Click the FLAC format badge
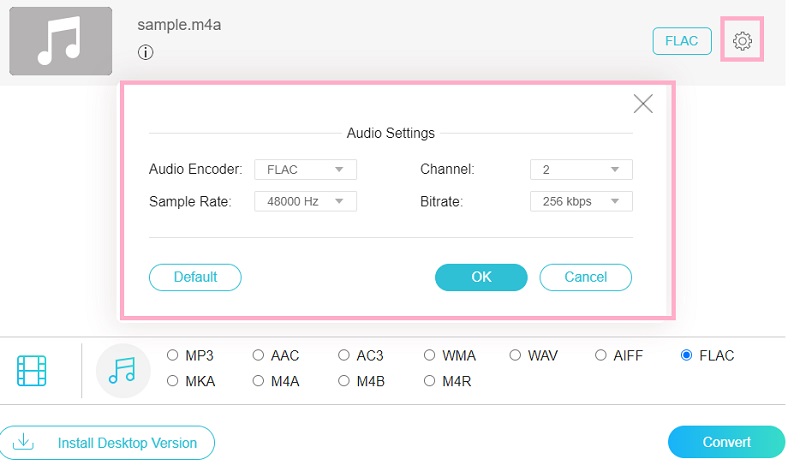Viewport: 800px width, 471px height. coord(682,41)
